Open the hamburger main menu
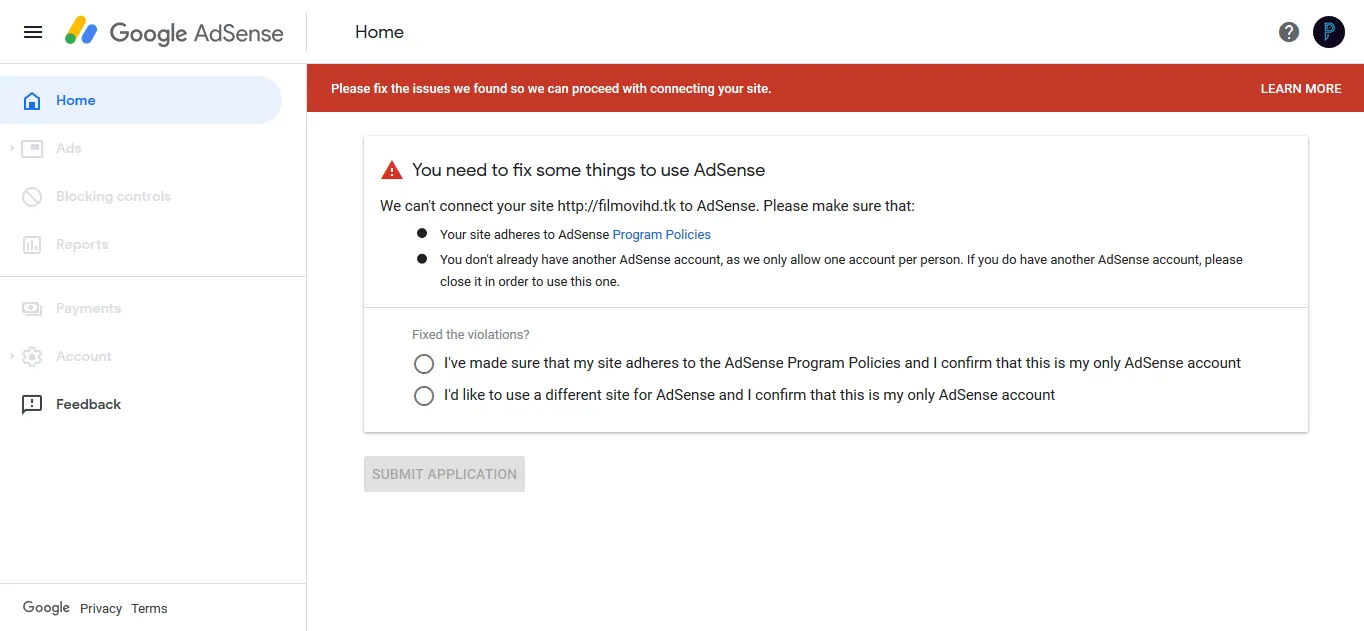Screen dimensions: 1364x631 click(x=33, y=32)
